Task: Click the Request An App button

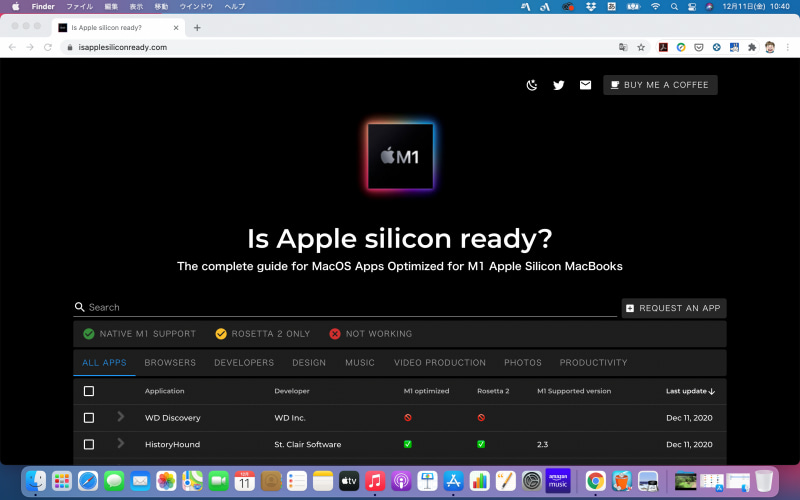Action: click(x=673, y=308)
